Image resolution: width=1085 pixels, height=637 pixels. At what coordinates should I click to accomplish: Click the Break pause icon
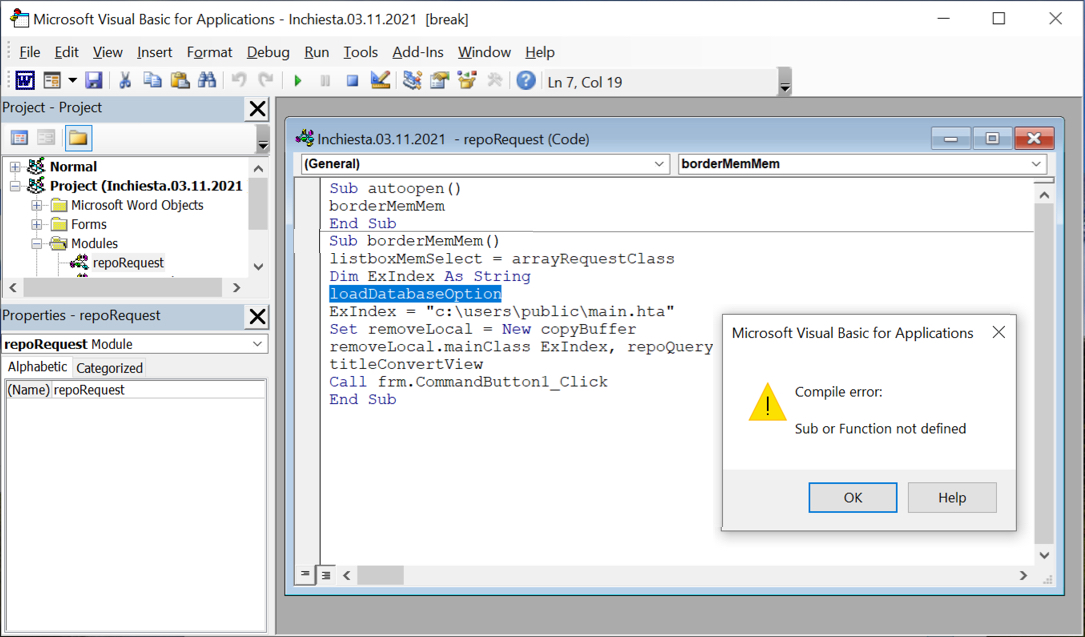coord(325,81)
